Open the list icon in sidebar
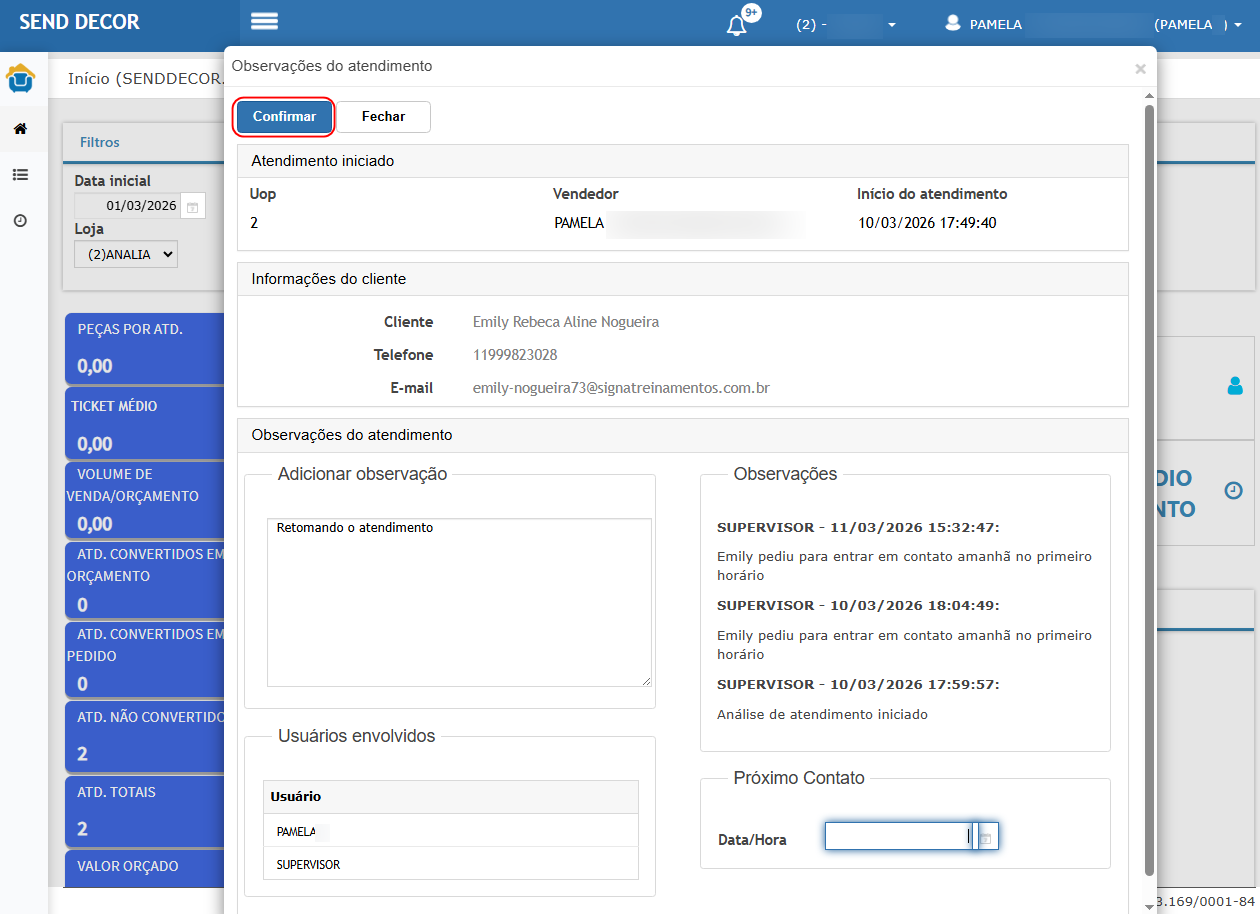Viewport: 1260px width, 914px height. pos(20,175)
